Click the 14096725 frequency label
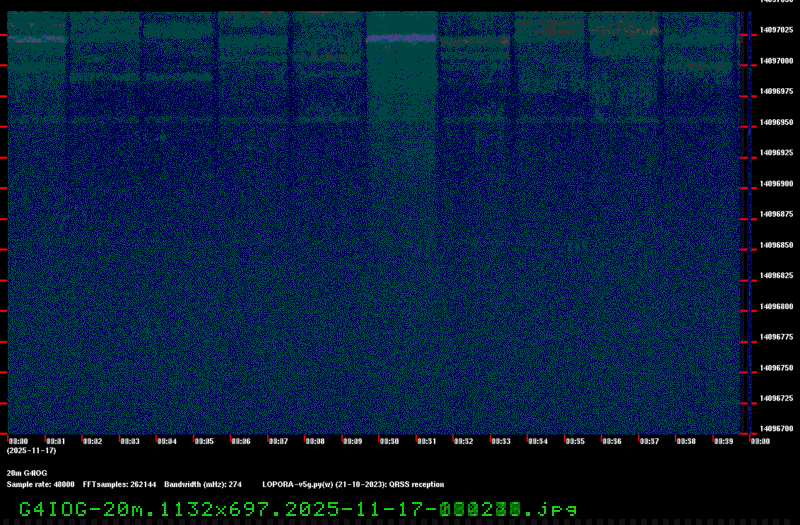The image size is (800, 525). click(776, 398)
